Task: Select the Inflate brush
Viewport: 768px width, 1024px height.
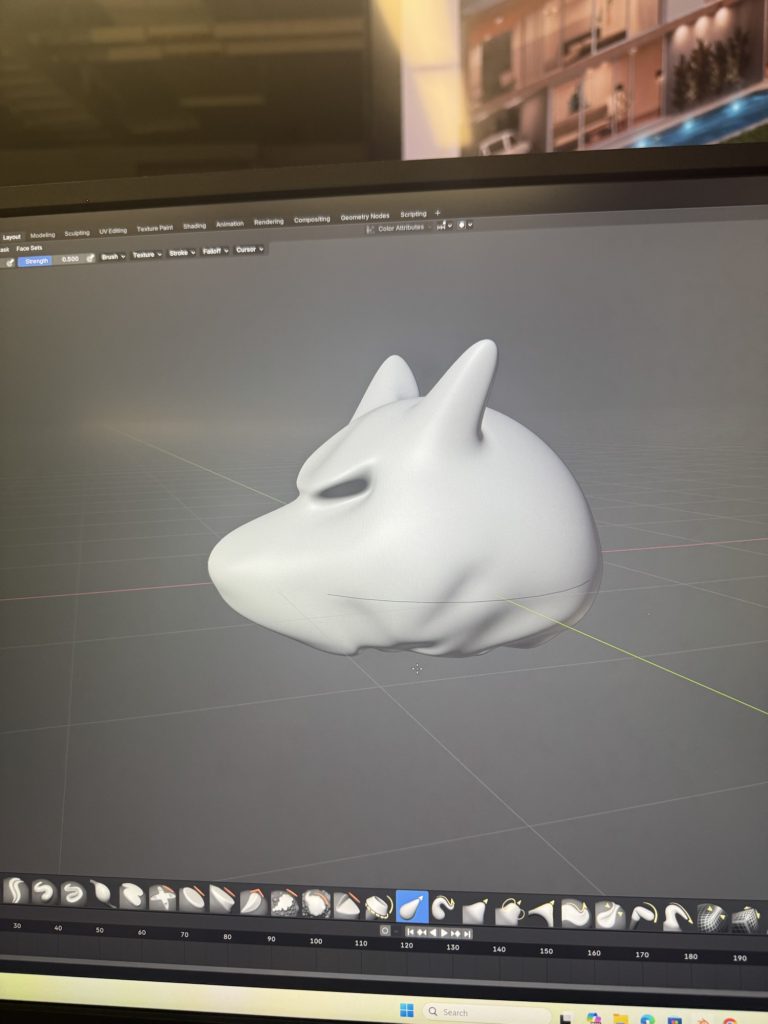Action: pyautogui.click(x=192, y=899)
